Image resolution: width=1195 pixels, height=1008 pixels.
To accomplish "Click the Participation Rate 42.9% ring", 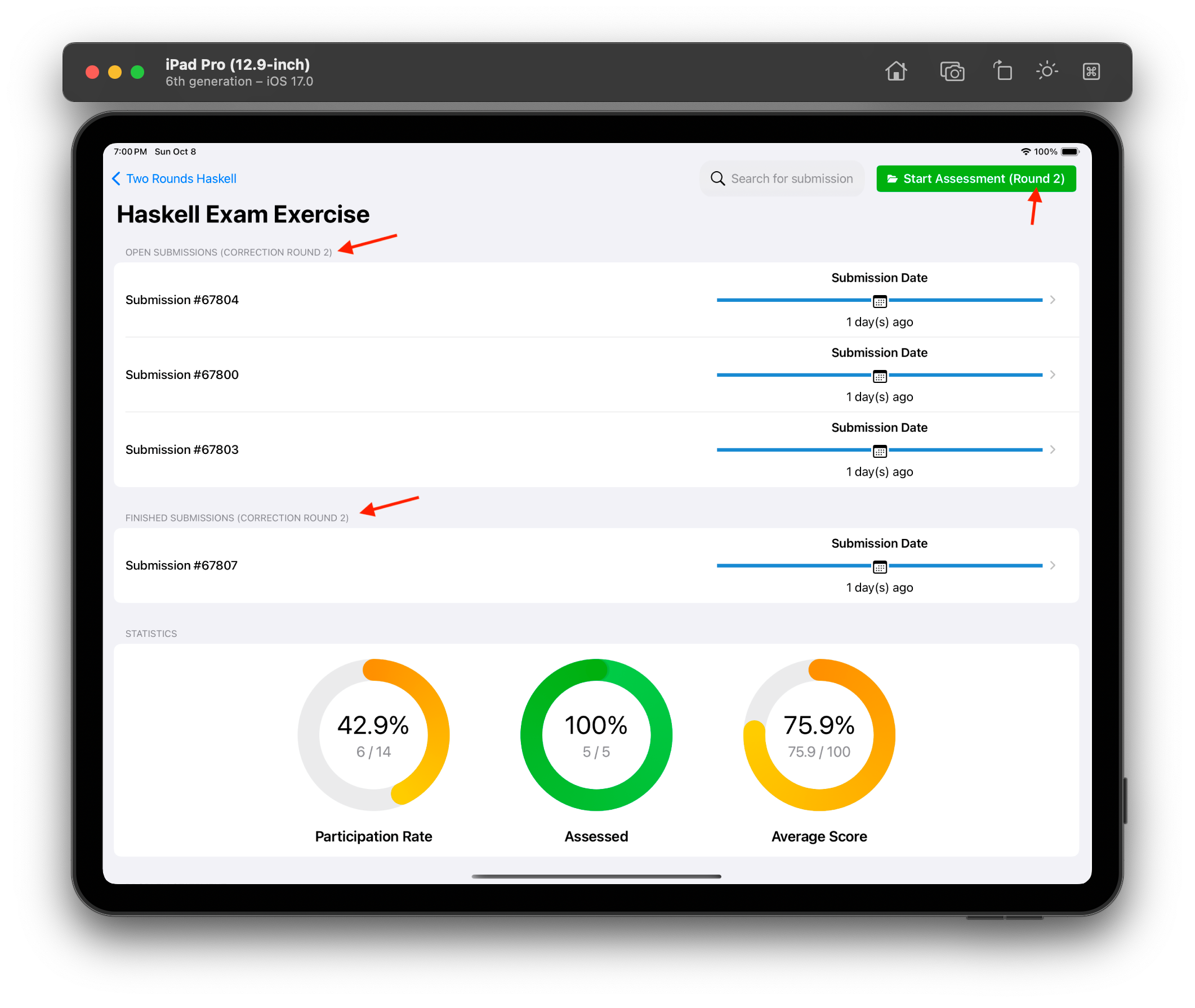I will tap(373, 734).
